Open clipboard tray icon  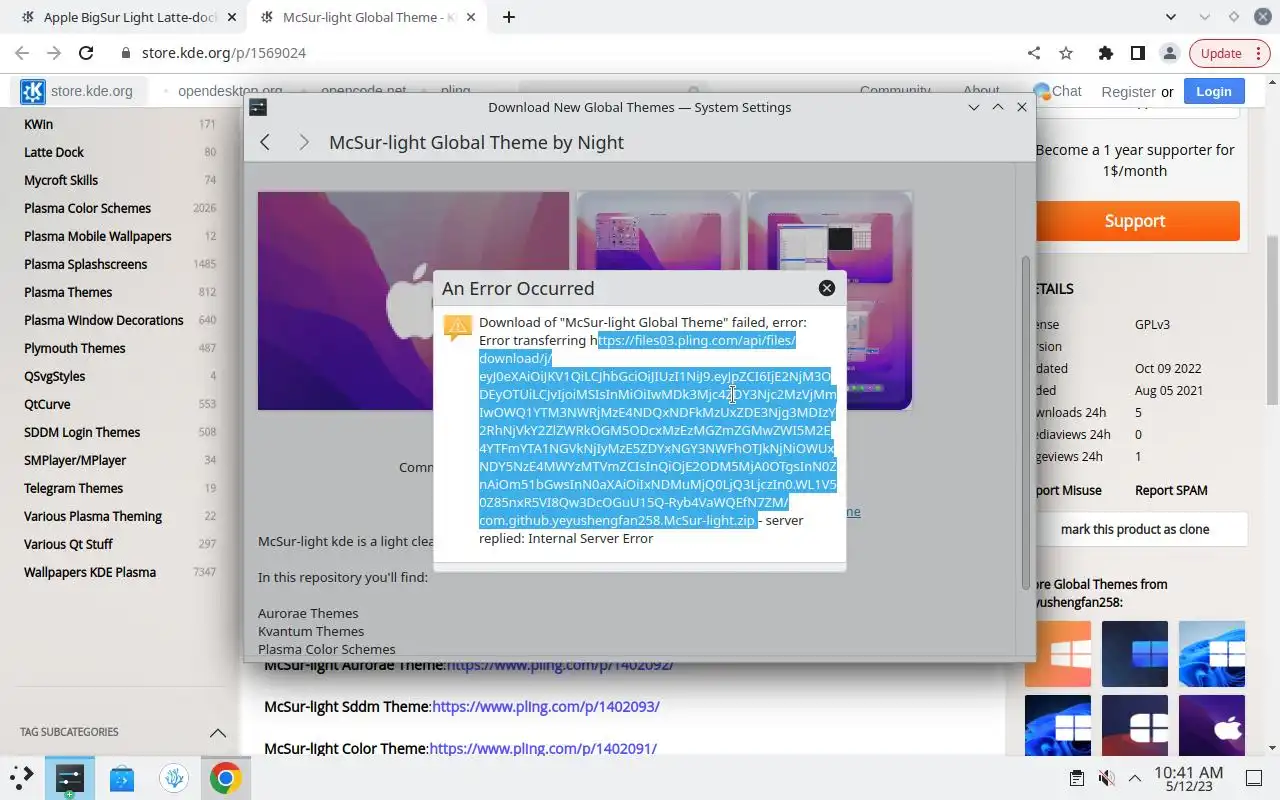[1077, 778]
